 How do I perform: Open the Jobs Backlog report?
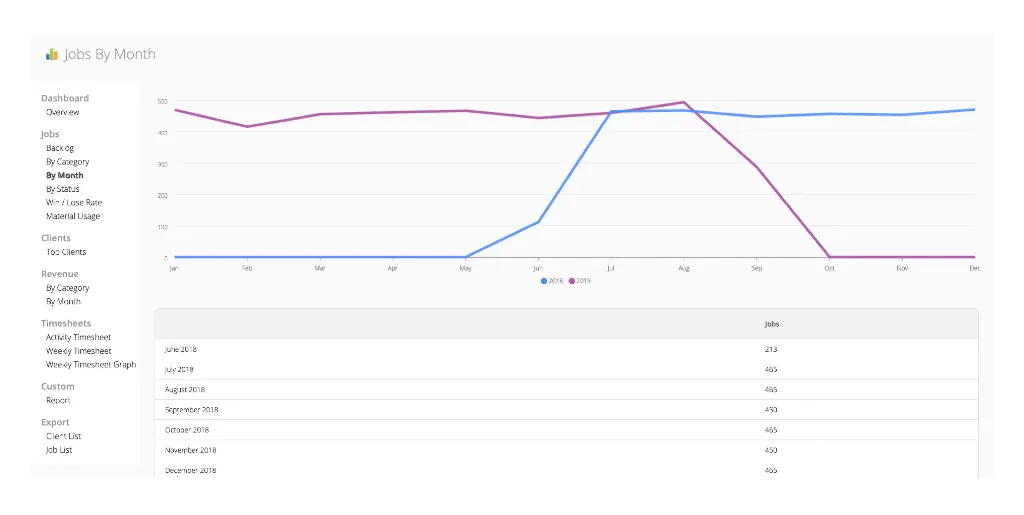tap(60, 148)
